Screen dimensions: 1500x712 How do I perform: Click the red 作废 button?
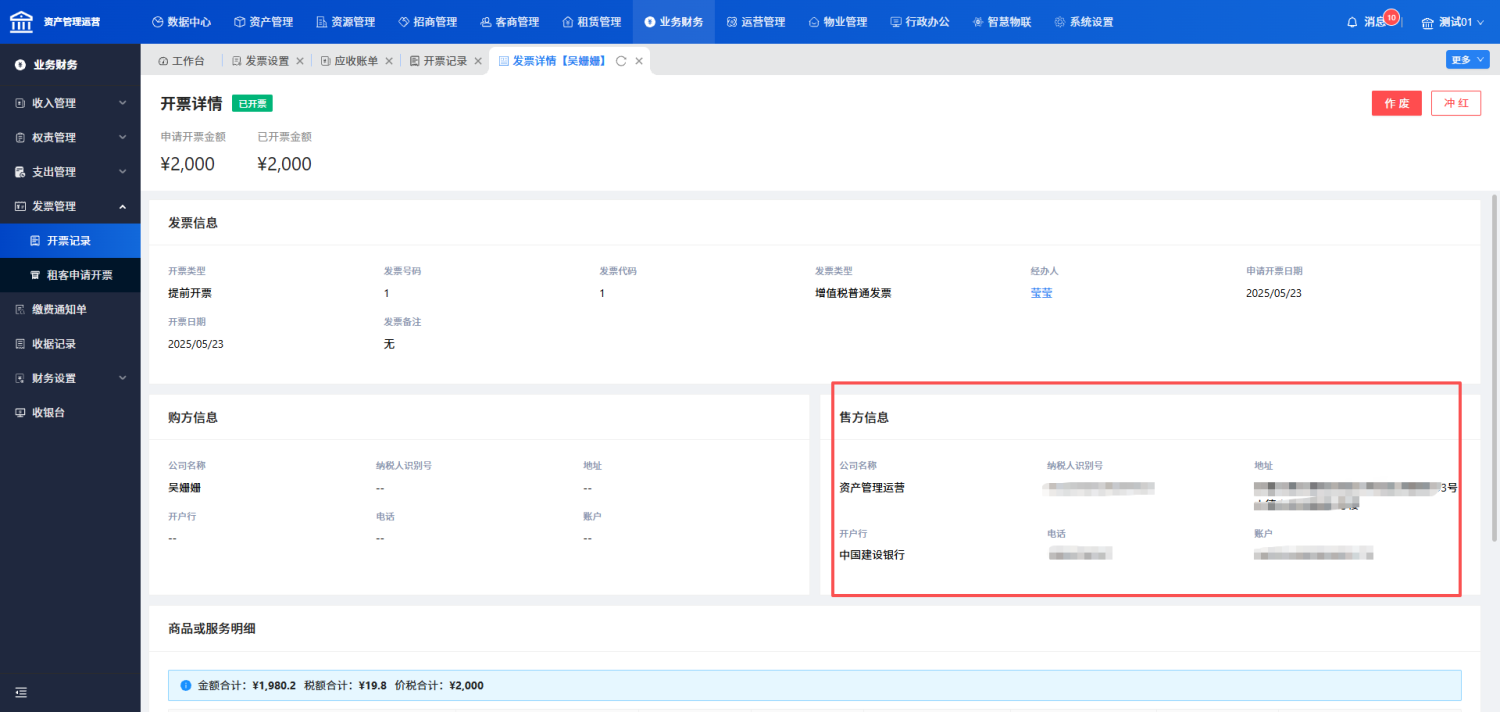[x=1397, y=103]
